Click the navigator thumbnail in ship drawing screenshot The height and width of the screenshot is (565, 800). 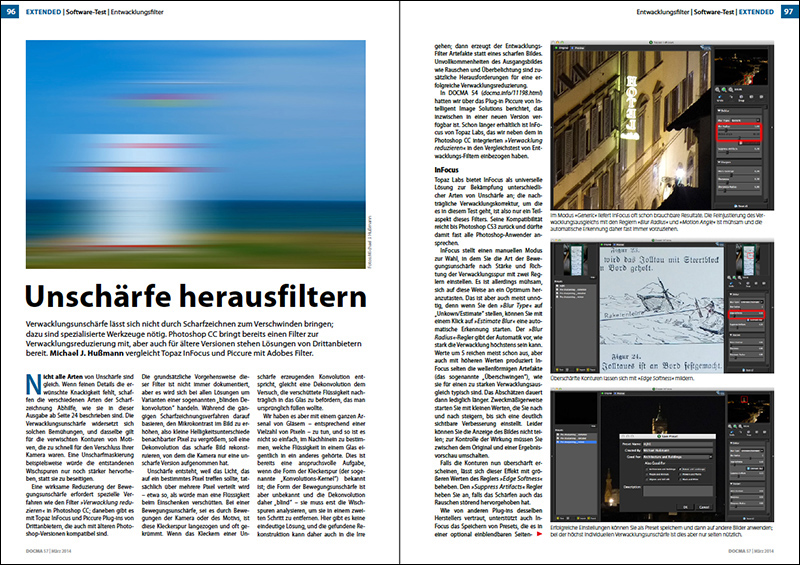[748, 259]
